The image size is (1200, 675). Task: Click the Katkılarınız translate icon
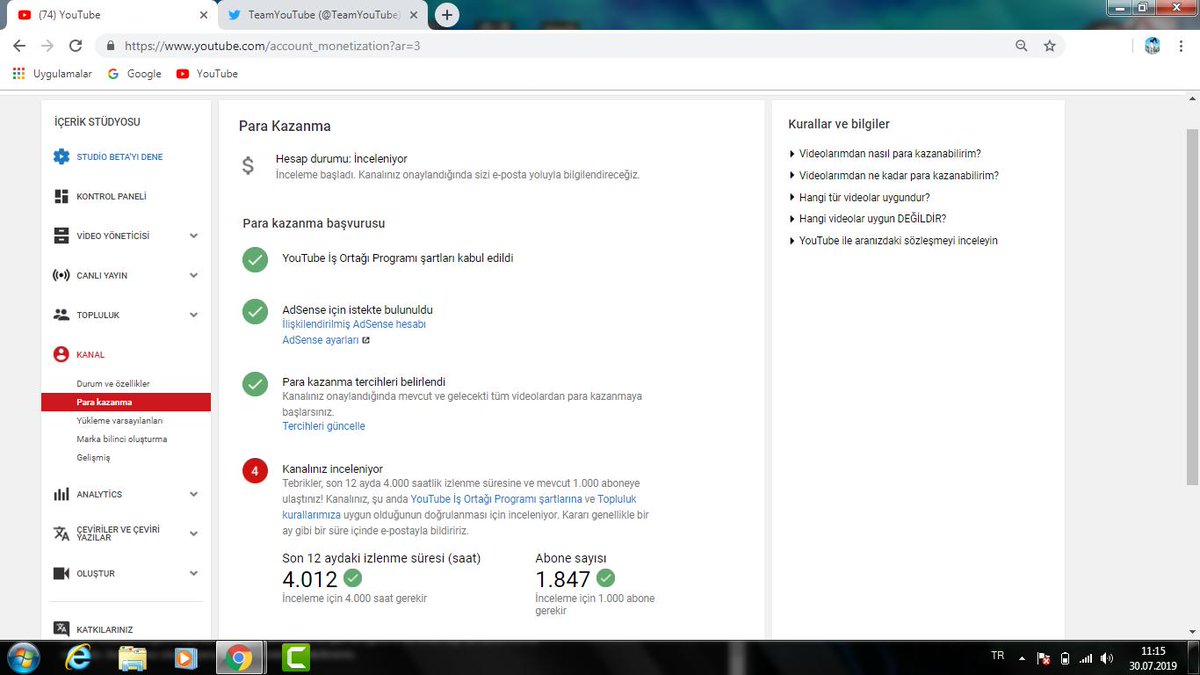click(x=61, y=629)
